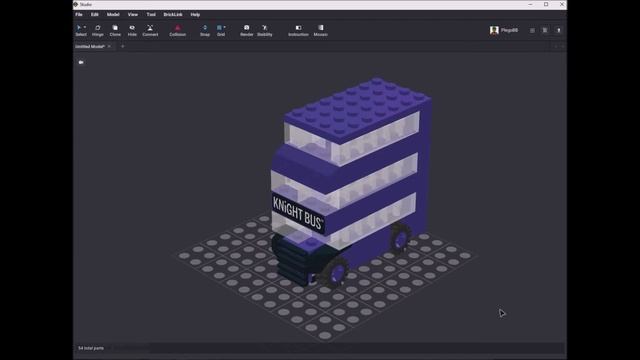This screenshot has width=640, height=360.
Task: Select the black front grille brick
Action: point(293,261)
